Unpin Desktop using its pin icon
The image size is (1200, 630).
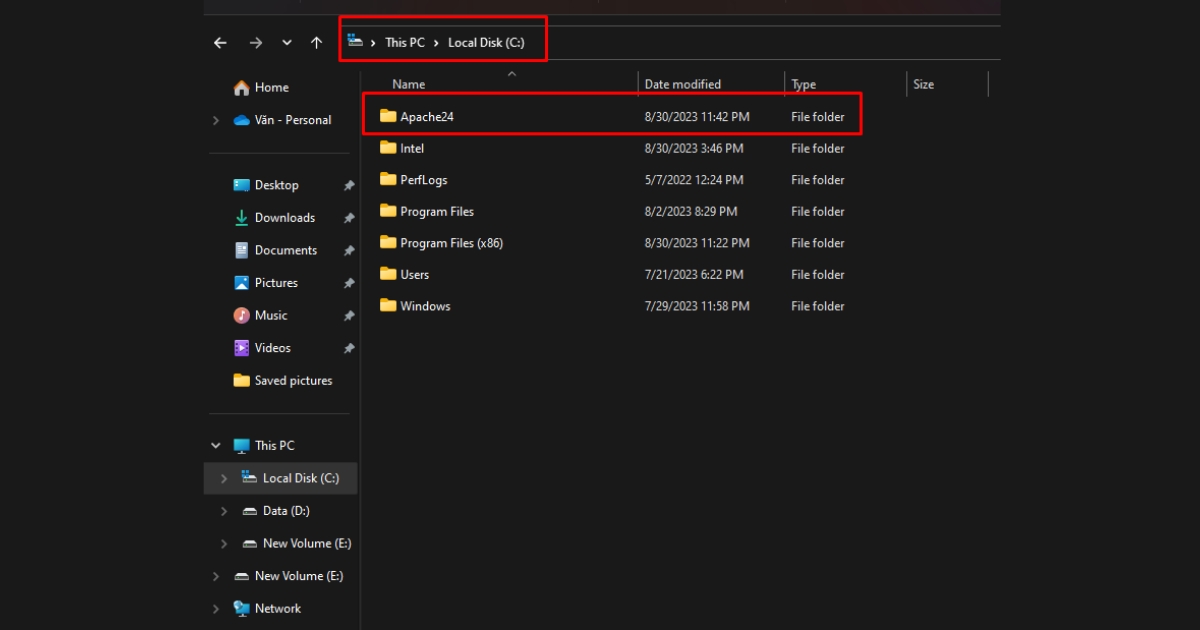pyautogui.click(x=349, y=186)
